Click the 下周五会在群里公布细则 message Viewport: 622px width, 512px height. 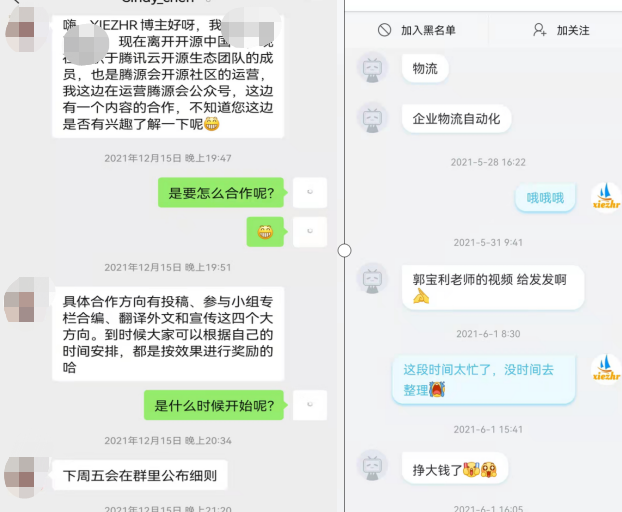[140, 475]
